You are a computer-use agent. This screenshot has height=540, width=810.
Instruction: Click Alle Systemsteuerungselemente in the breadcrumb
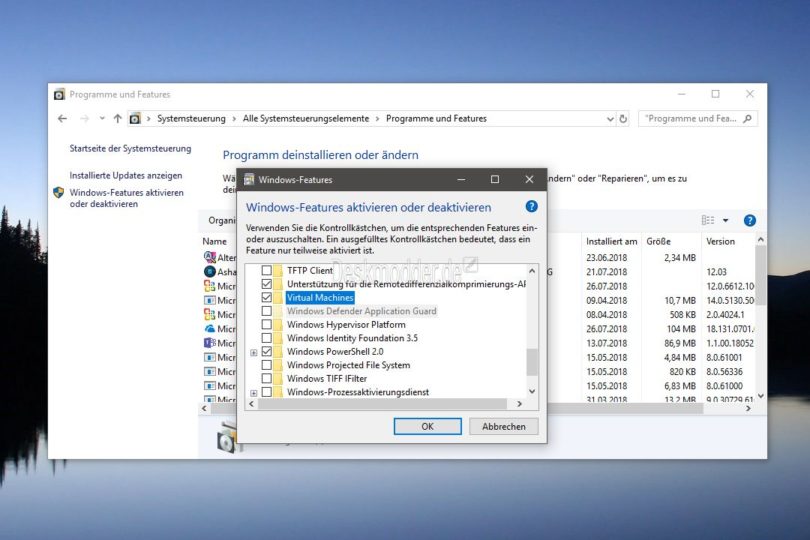pyautogui.click(x=307, y=118)
